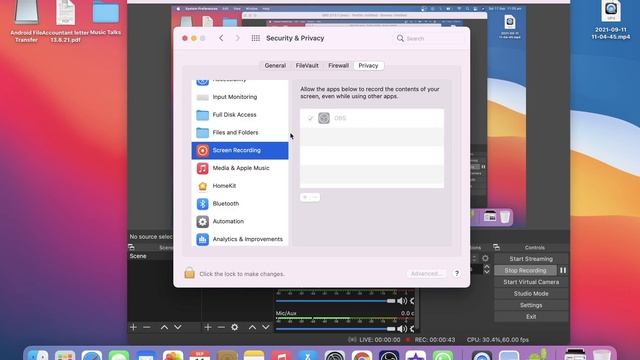Screen dimensions: 640x360
Task: Click the REC 00:00:43 status indicator
Action: tap(431, 340)
